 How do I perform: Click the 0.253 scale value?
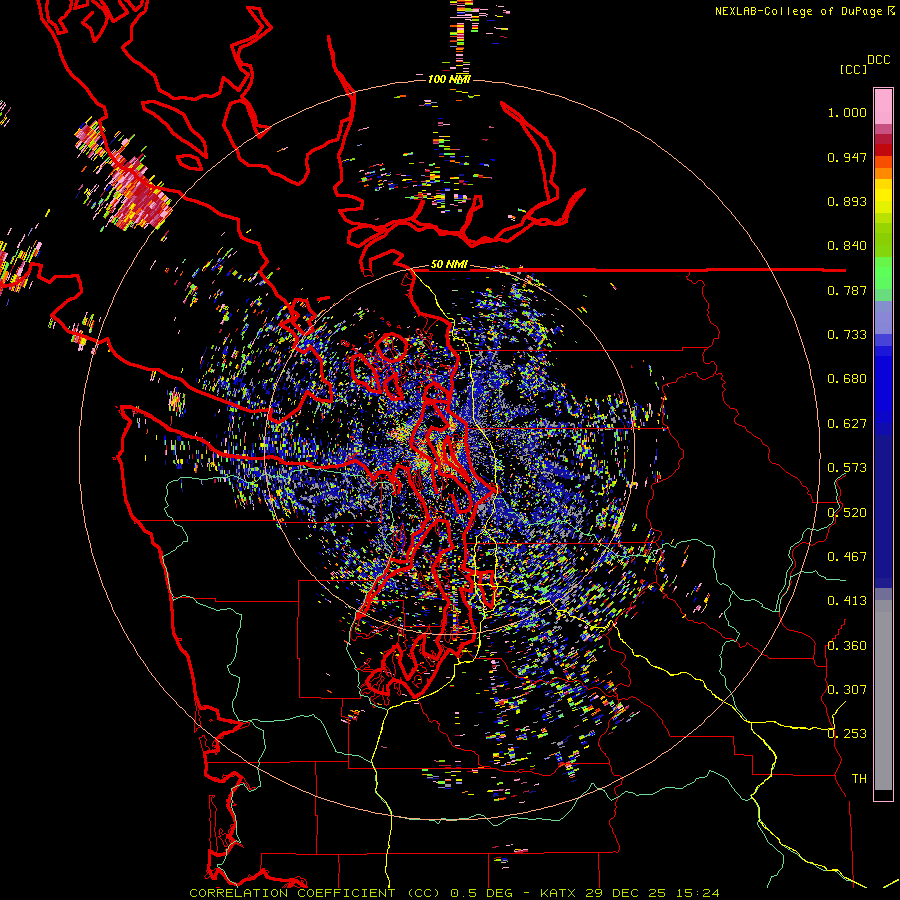pyautogui.click(x=847, y=734)
